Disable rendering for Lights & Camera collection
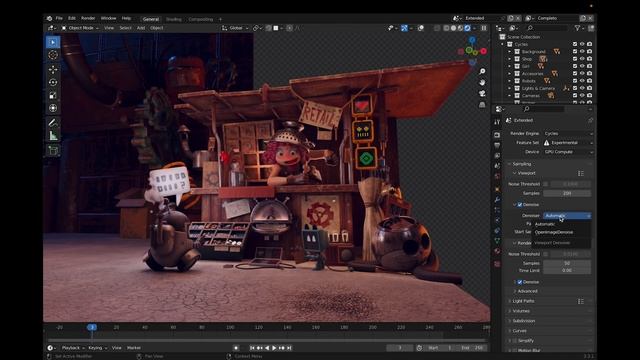The image size is (640, 360). click(x=589, y=88)
